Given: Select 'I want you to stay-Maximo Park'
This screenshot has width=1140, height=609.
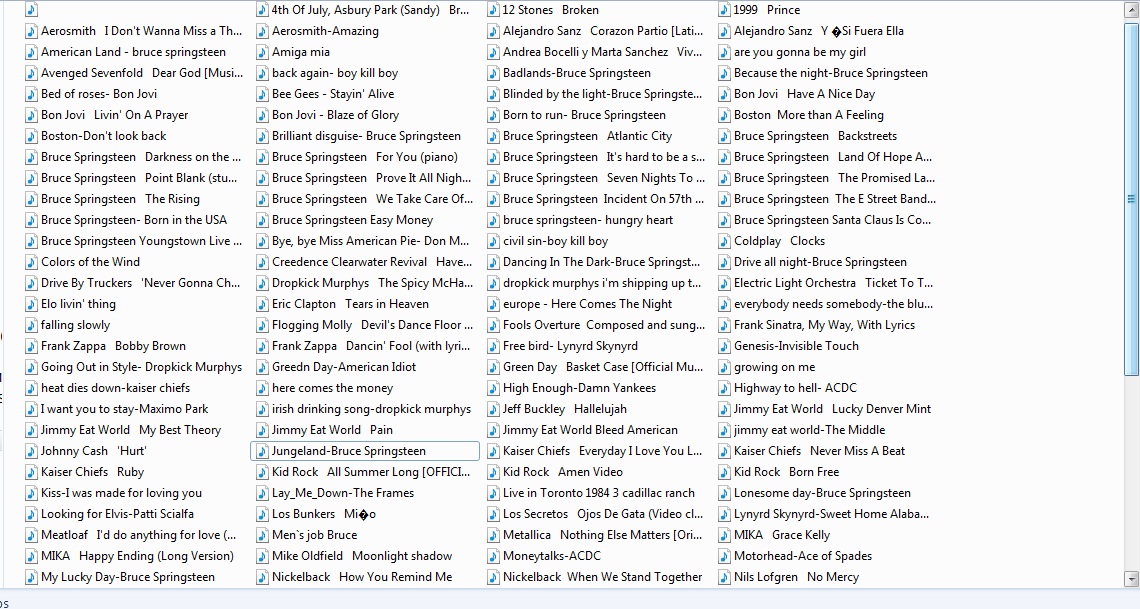Looking at the screenshot, I should point(124,410).
